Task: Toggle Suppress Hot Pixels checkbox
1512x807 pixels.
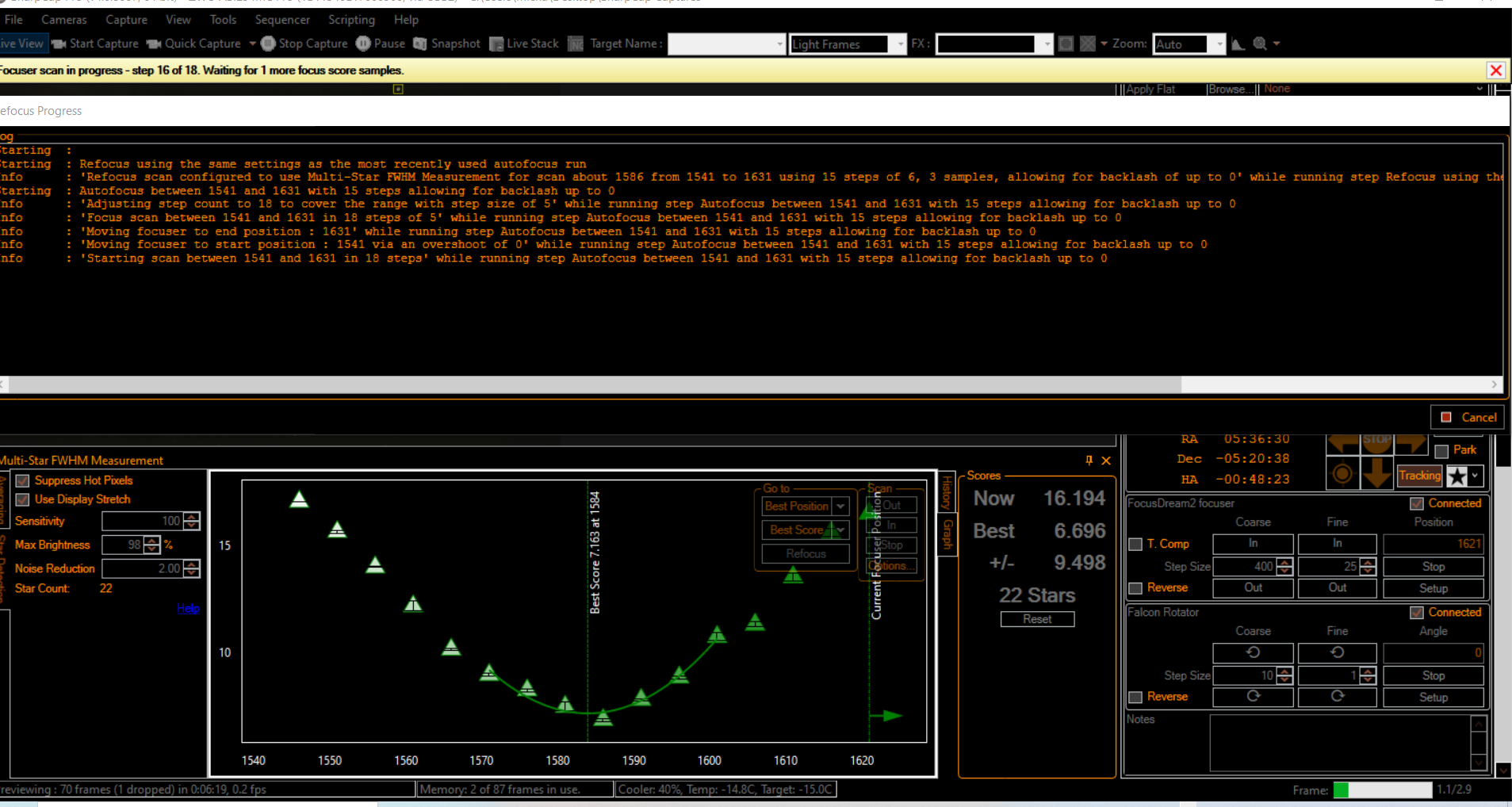Action: [x=22, y=480]
